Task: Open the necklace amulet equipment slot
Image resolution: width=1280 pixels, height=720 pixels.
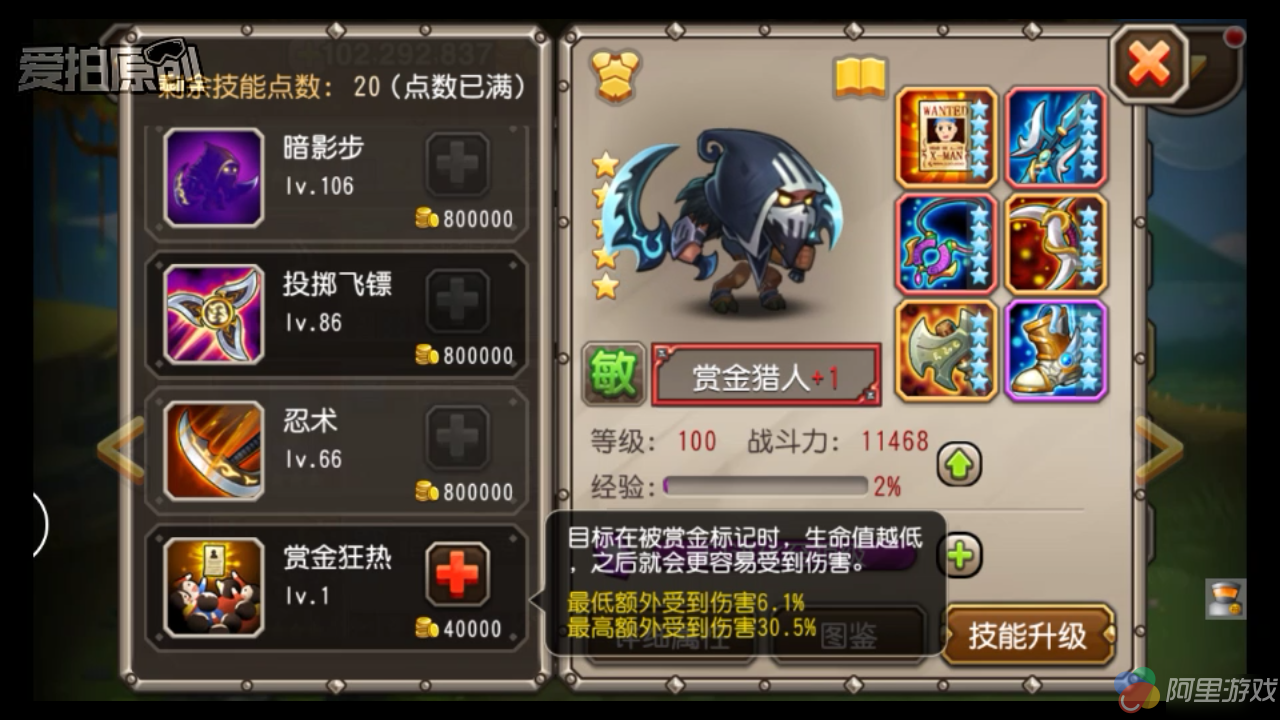Action: click(946, 244)
